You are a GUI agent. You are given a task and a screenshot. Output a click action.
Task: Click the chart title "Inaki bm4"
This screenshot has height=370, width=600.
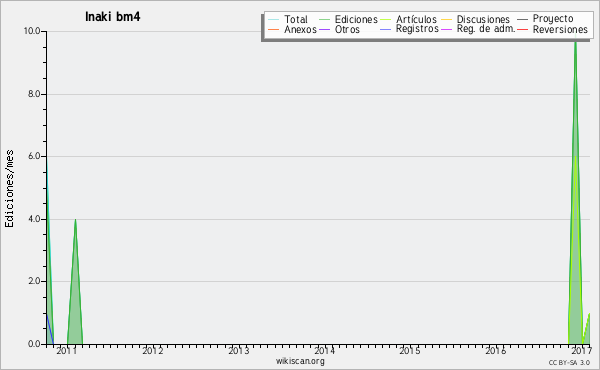point(112,17)
